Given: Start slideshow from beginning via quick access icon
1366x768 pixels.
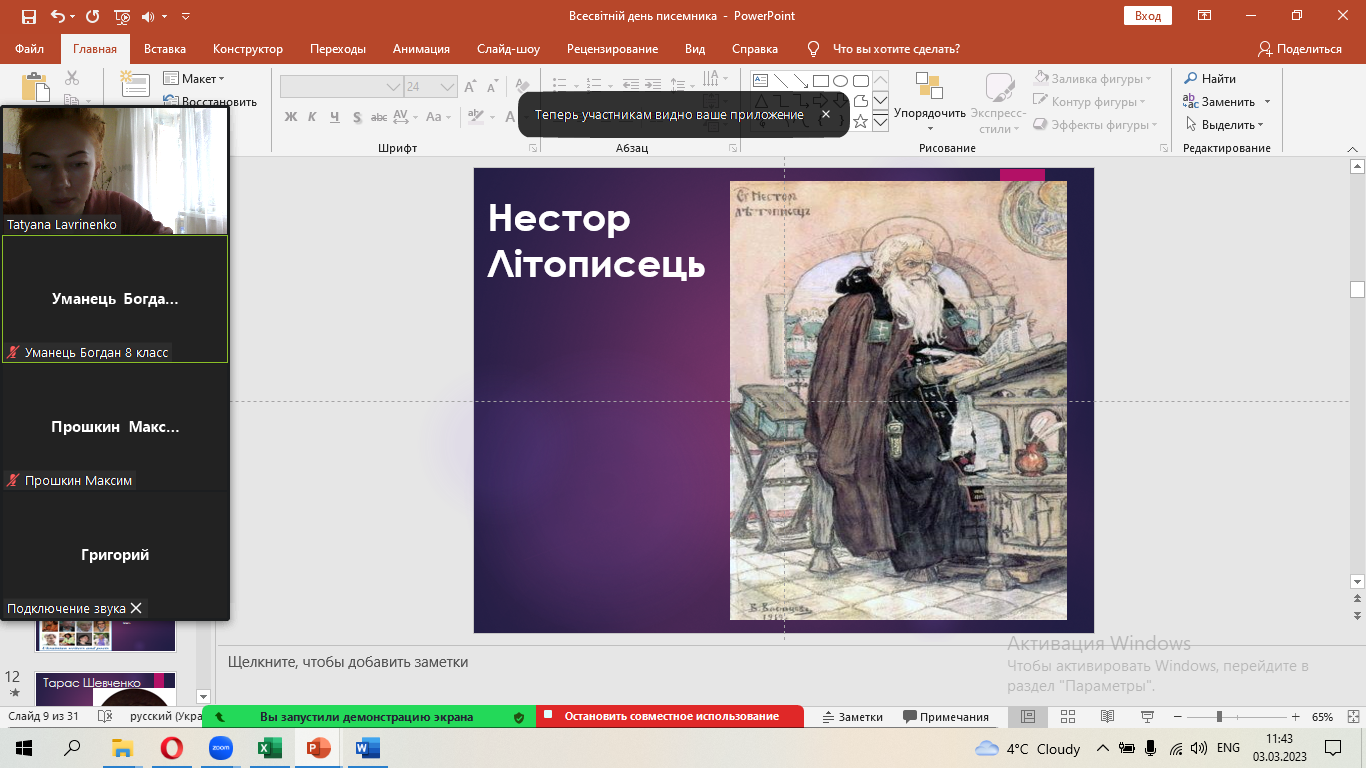Looking at the screenshot, I should click(123, 17).
